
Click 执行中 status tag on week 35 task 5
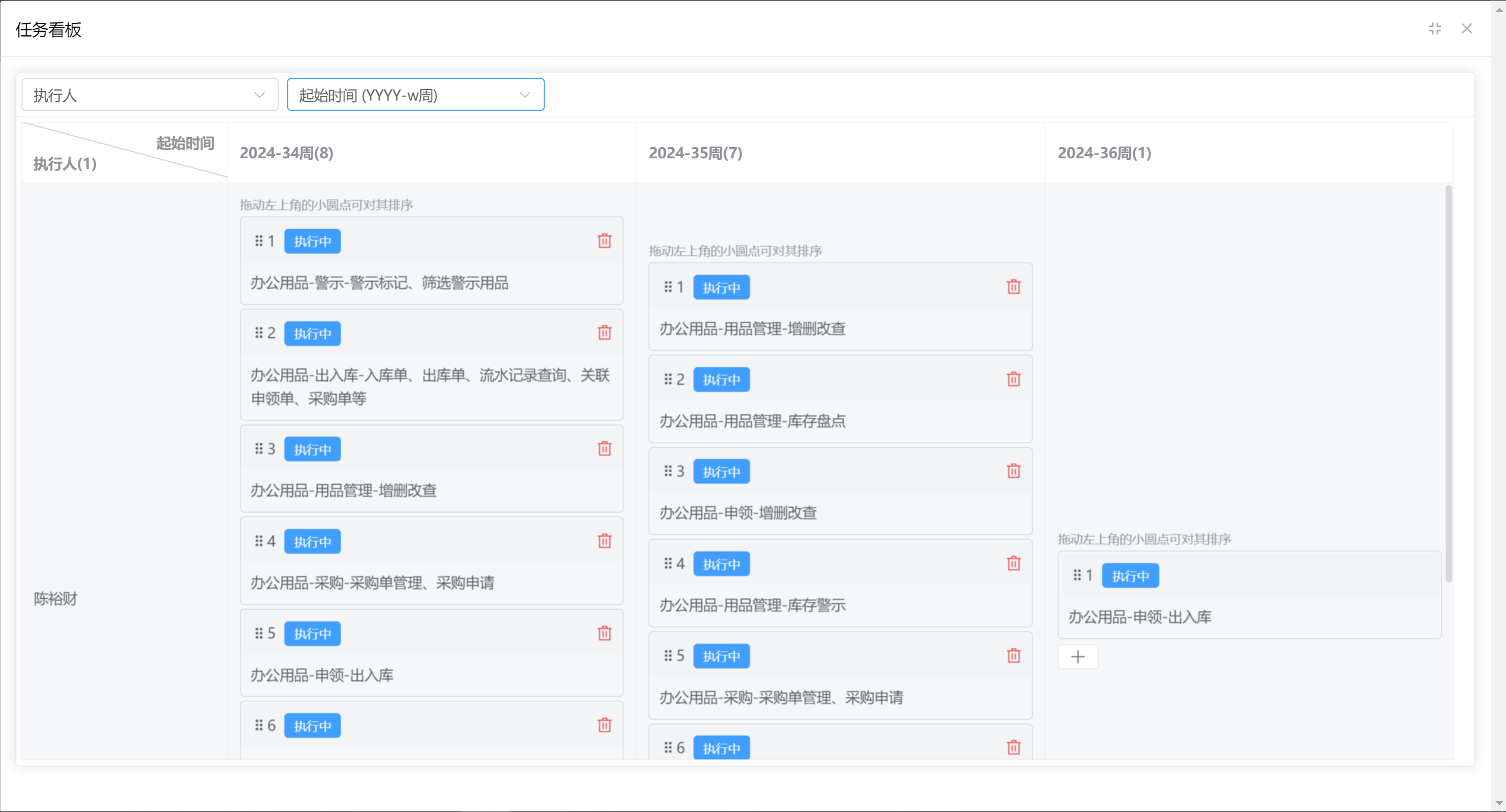click(x=721, y=656)
